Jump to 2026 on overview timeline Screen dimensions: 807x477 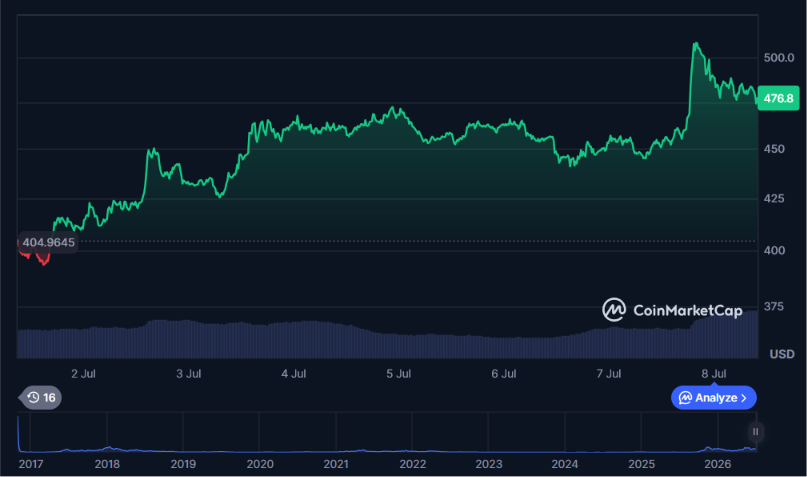point(717,464)
